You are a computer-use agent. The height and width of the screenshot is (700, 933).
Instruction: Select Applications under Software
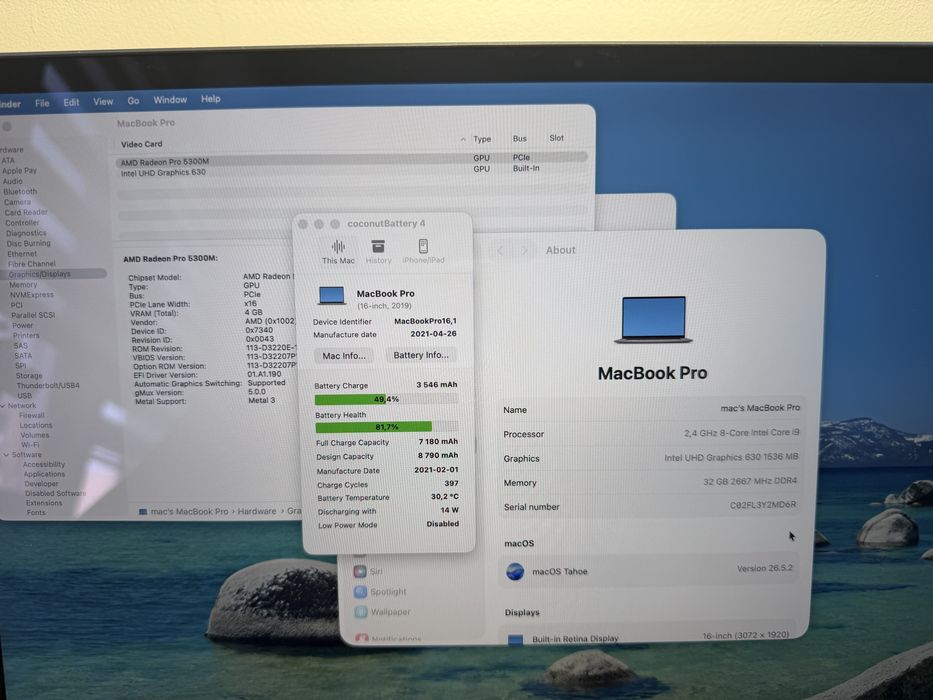(x=44, y=474)
